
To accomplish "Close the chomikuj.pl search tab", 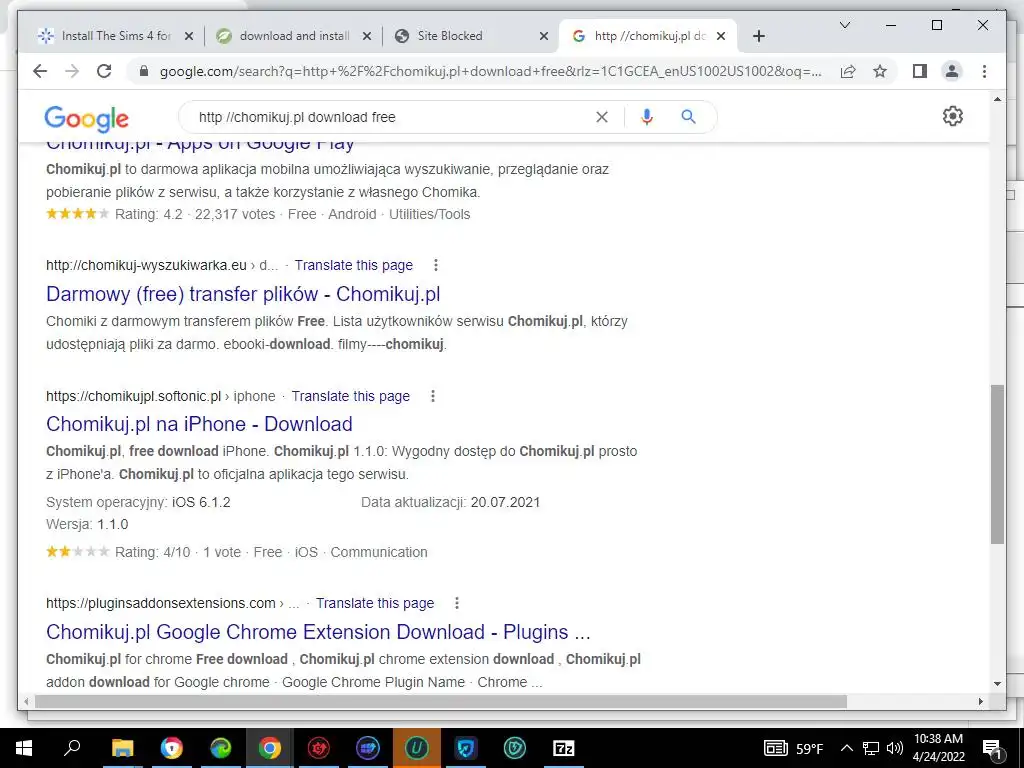I will tap(721, 36).
